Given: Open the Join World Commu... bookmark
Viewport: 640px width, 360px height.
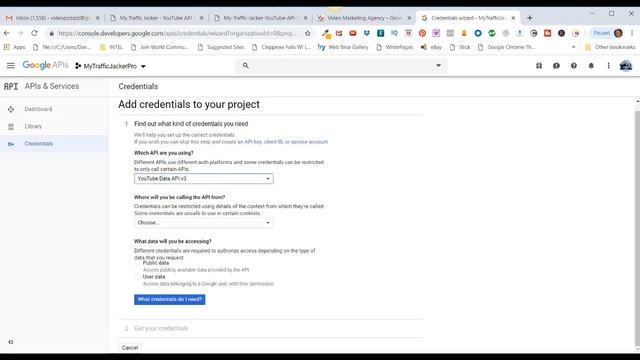Looking at the screenshot, I should pos(159,47).
